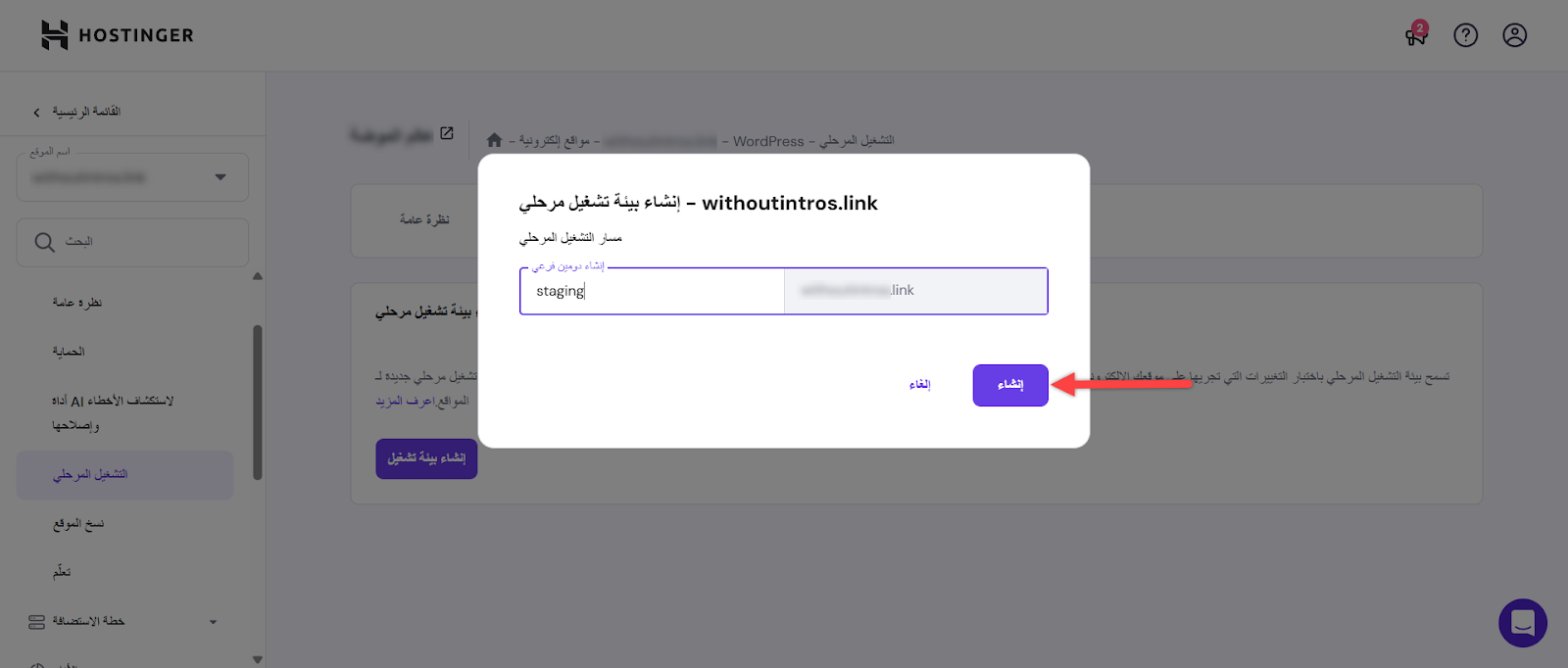
Task: Click the Hostinger logo icon
Action: [x=55, y=35]
